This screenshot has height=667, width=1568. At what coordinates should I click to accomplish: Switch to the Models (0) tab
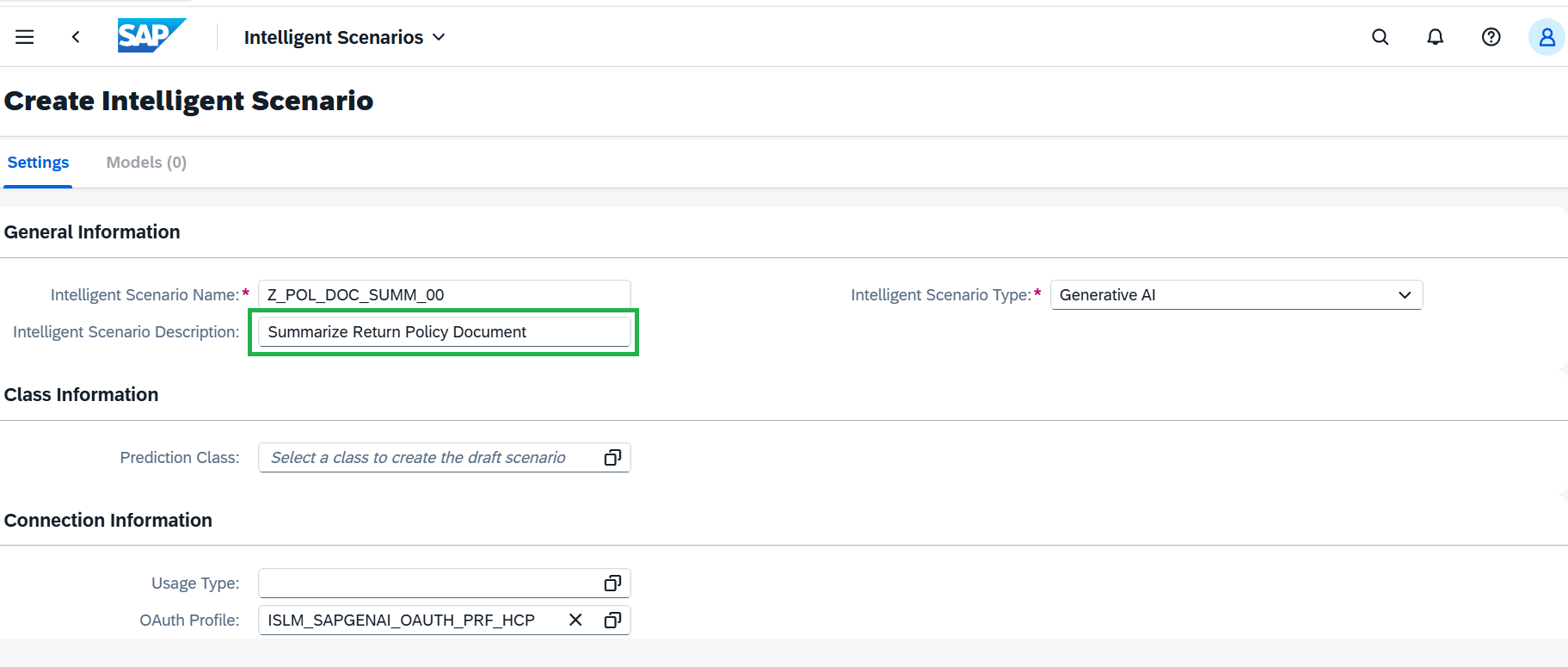(x=146, y=163)
